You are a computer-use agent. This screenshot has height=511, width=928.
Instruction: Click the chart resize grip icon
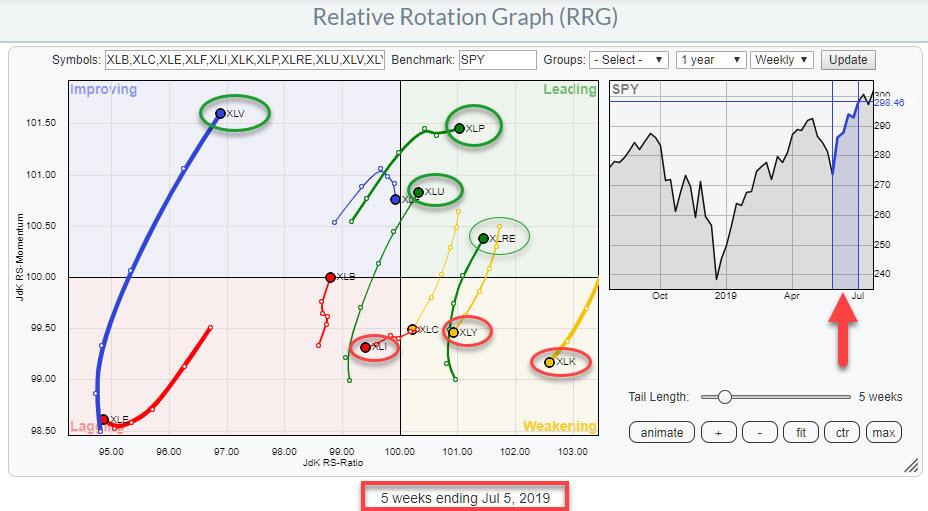911,467
